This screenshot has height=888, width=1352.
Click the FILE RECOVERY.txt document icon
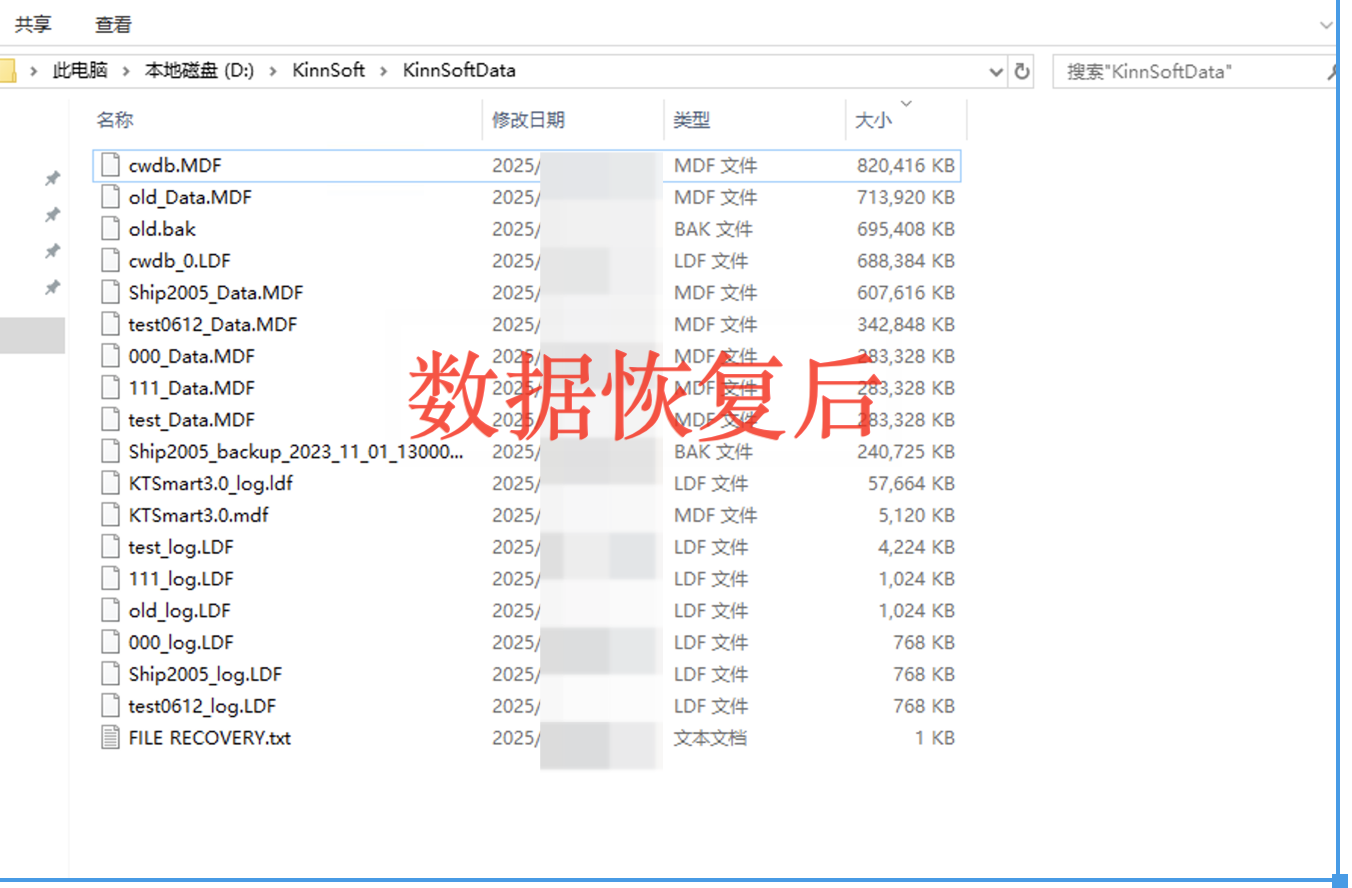(111, 738)
